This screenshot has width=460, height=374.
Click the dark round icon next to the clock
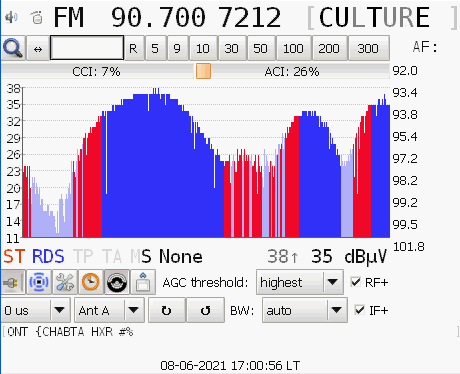pos(117,282)
